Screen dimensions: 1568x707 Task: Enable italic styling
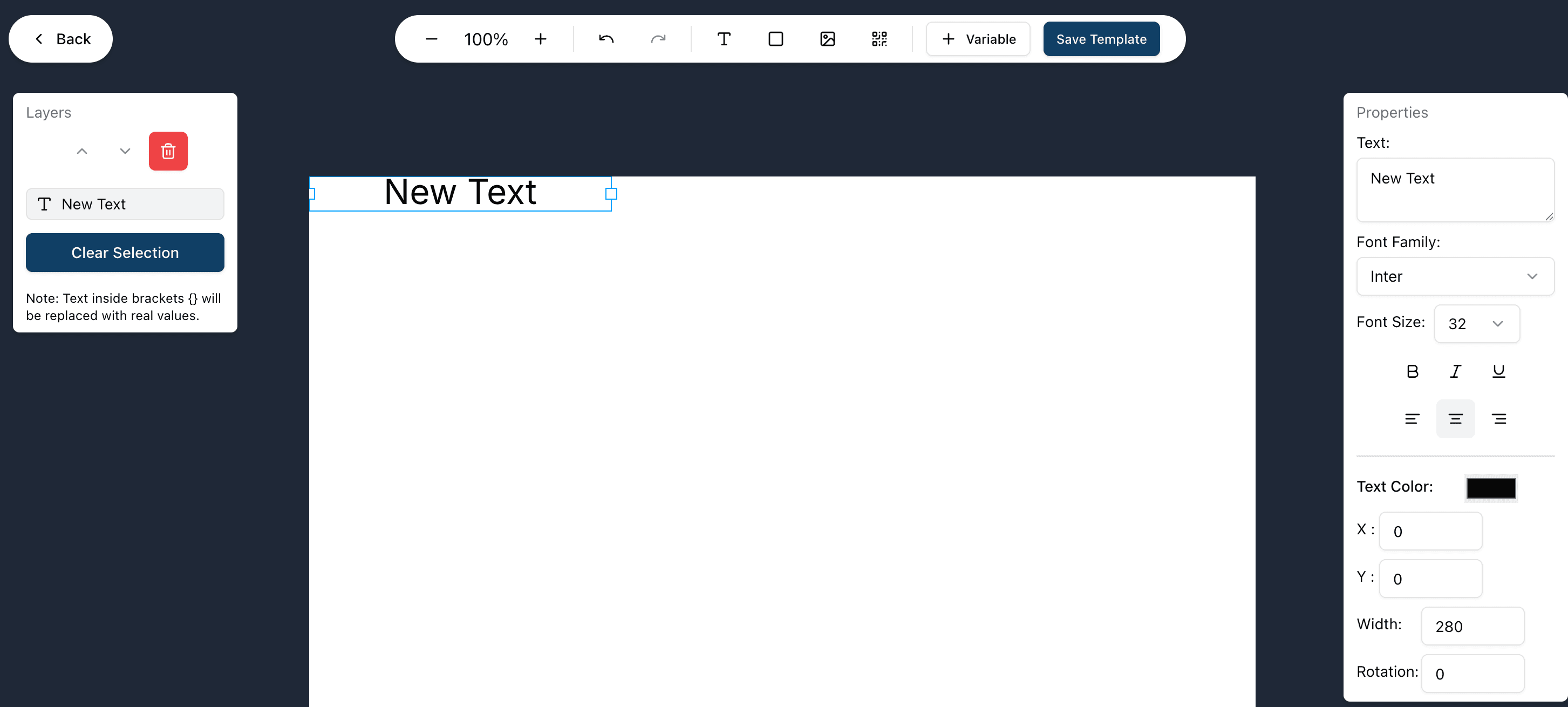point(1455,371)
